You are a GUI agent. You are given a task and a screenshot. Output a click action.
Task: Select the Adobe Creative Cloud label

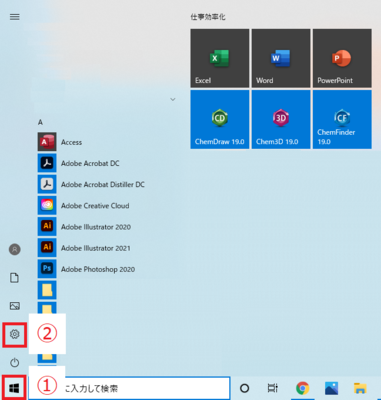(x=95, y=206)
